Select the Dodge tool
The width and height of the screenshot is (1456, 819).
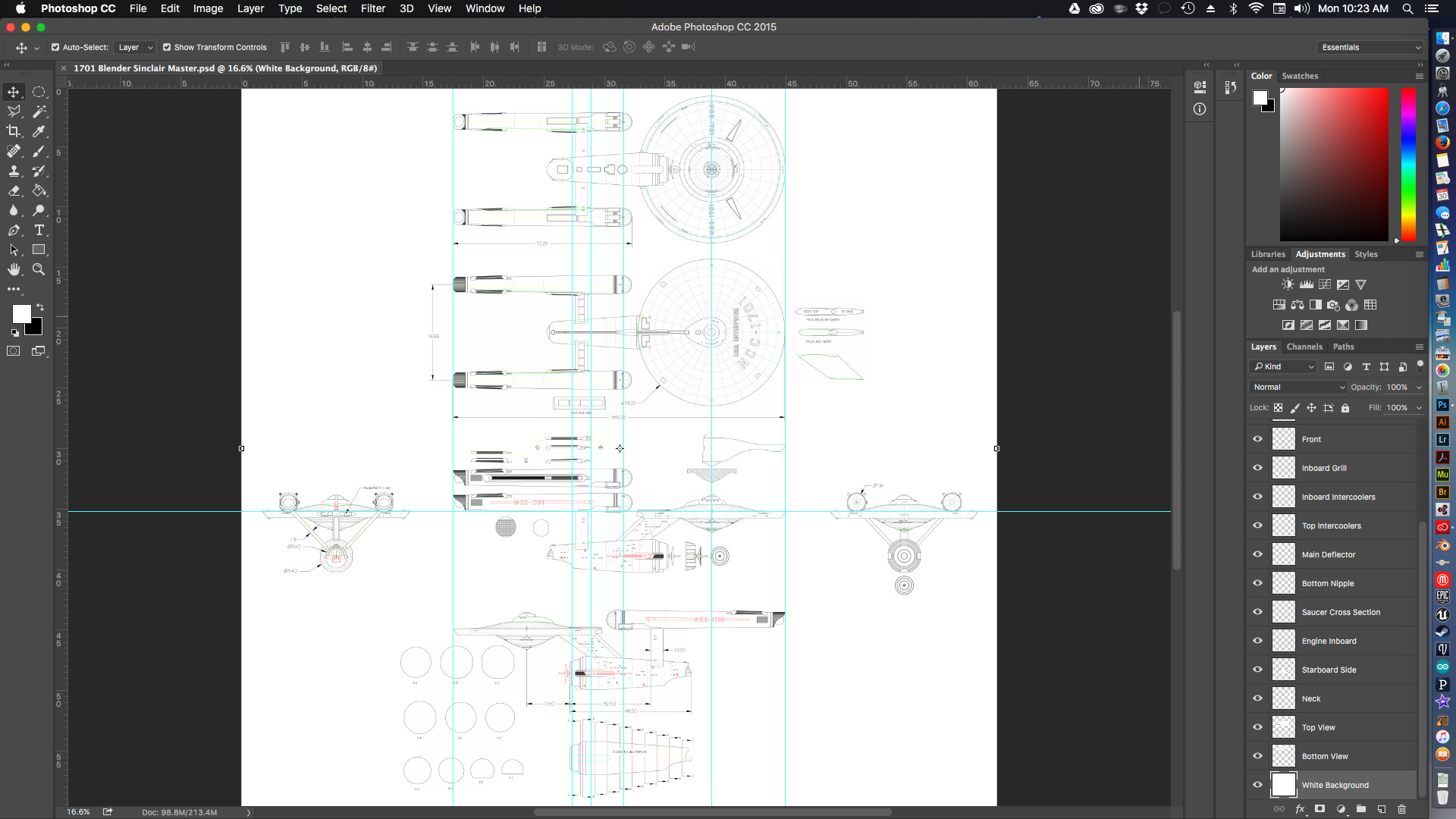[x=39, y=210]
